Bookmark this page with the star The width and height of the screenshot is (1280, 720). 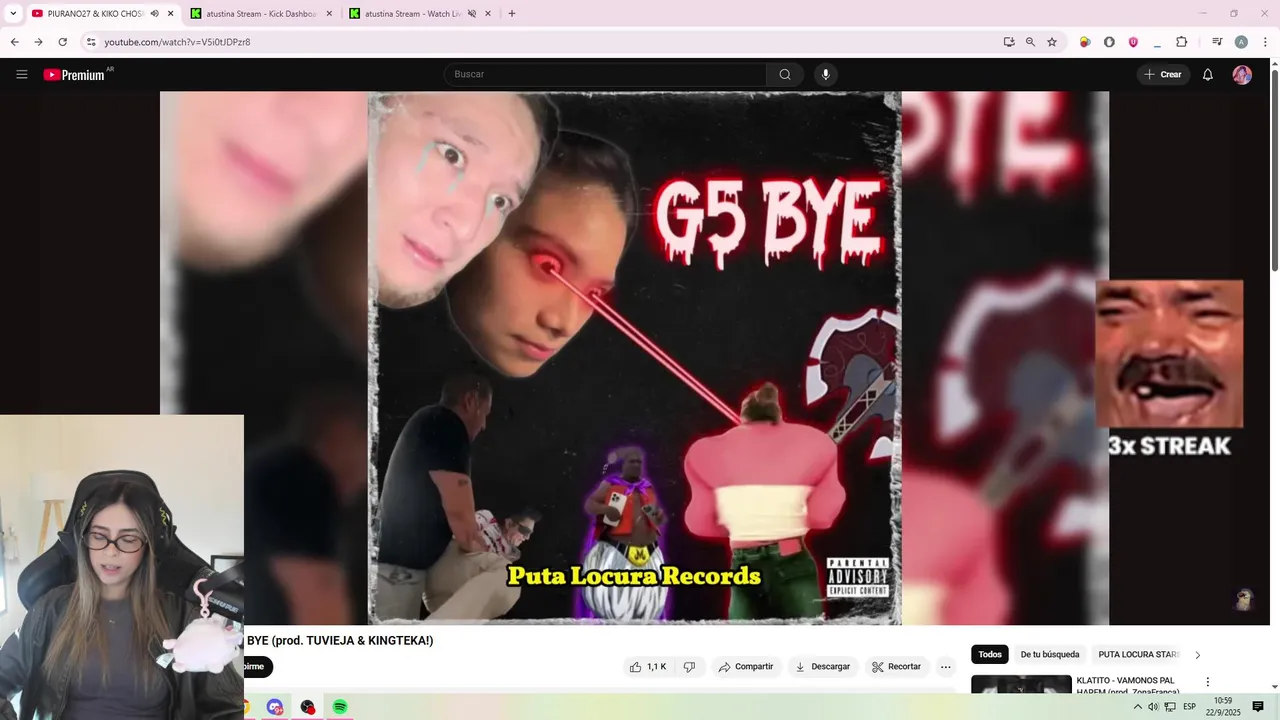(x=1052, y=42)
